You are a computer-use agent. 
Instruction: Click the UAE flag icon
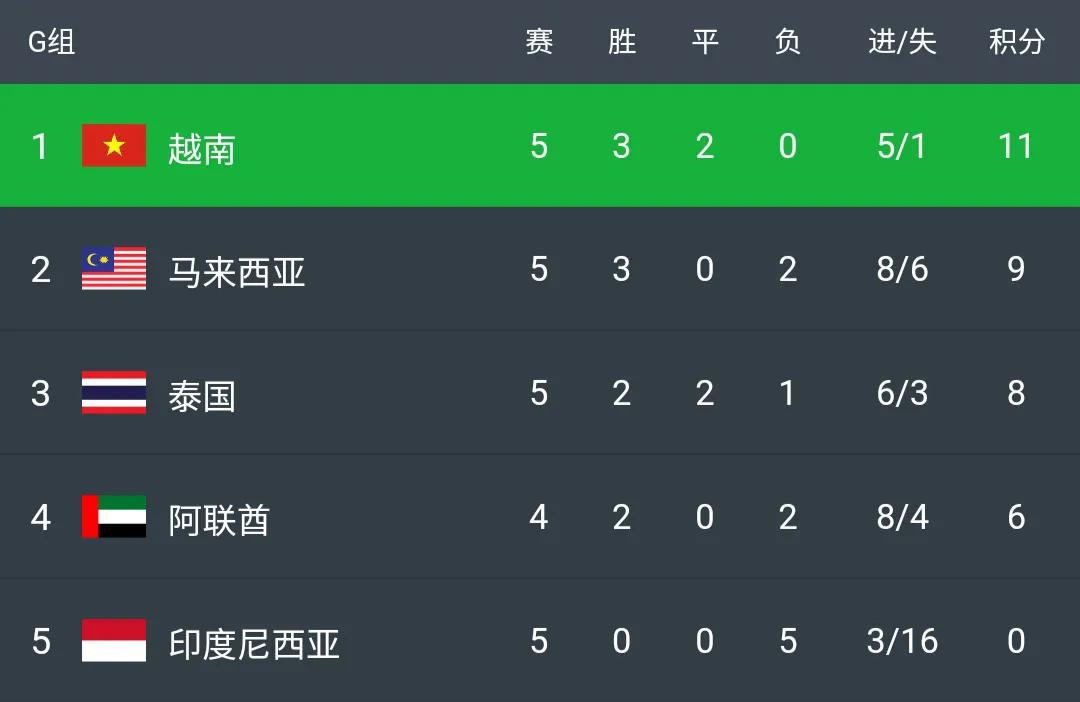114,517
